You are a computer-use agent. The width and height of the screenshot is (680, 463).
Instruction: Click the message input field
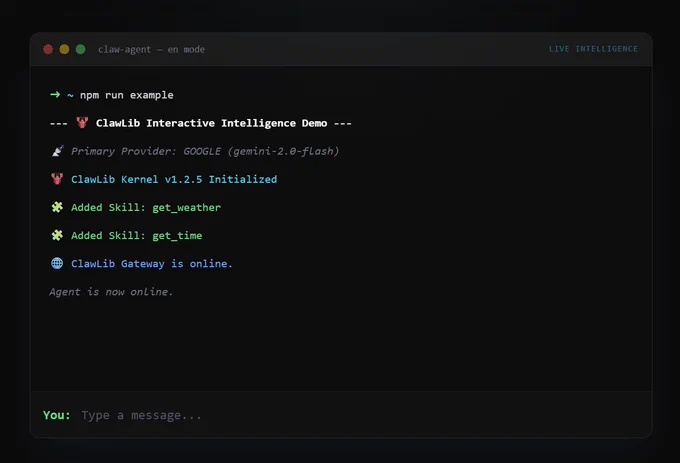360,415
